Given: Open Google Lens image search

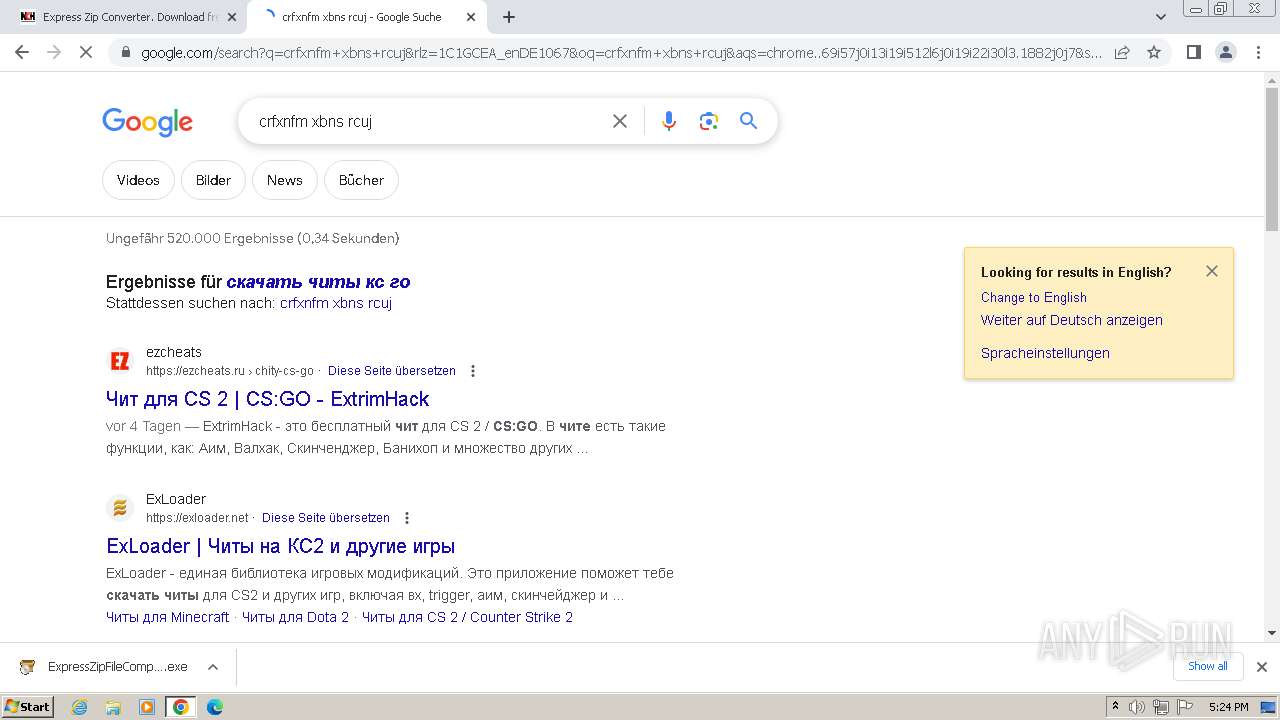Looking at the screenshot, I should [709, 121].
